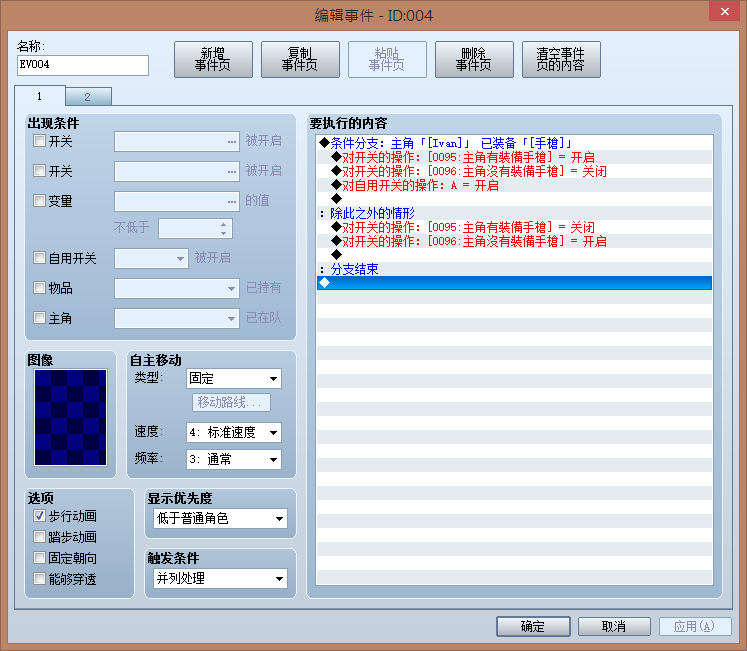
Task: Click the 不低于 value stepper arrows
Action: pyautogui.click(x=223, y=229)
